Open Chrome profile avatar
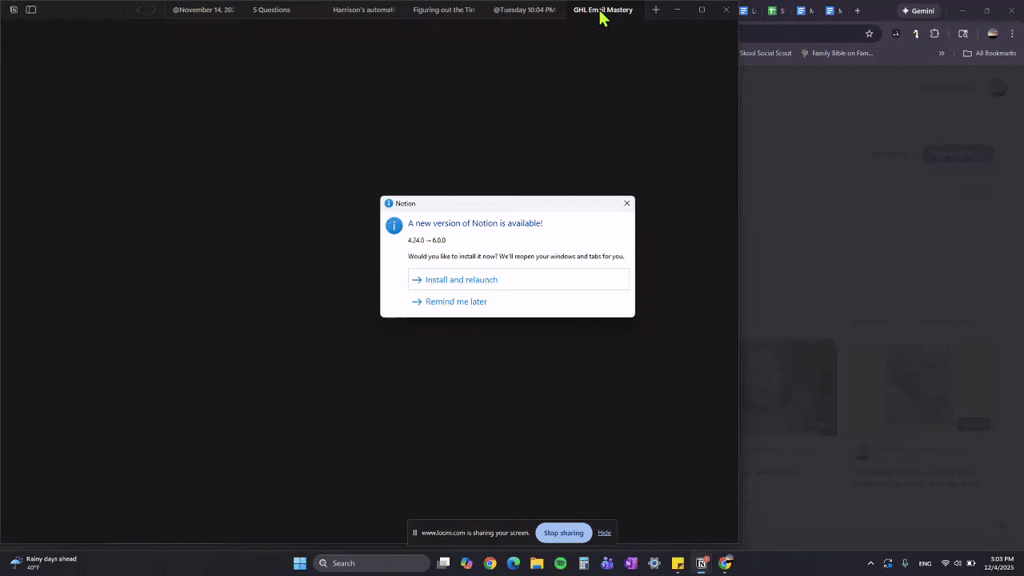Viewport: 1024px width, 576px height. [993, 34]
